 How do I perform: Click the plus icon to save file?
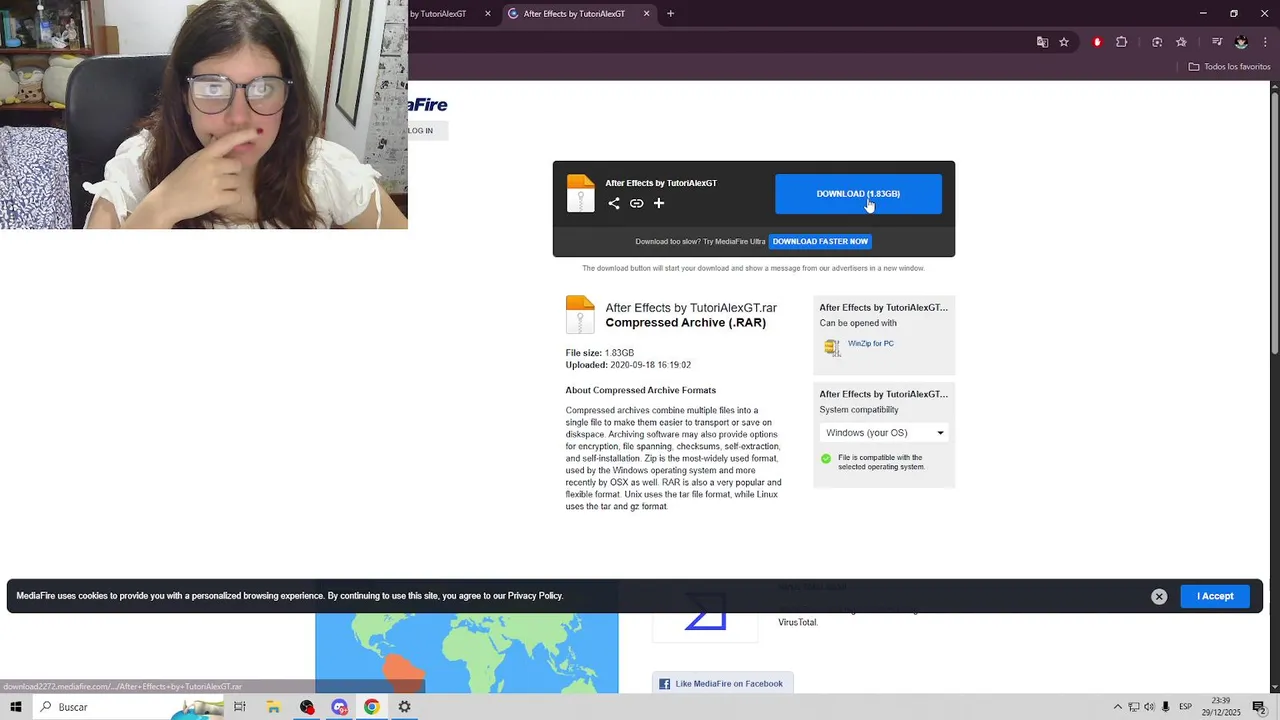[659, 203]
